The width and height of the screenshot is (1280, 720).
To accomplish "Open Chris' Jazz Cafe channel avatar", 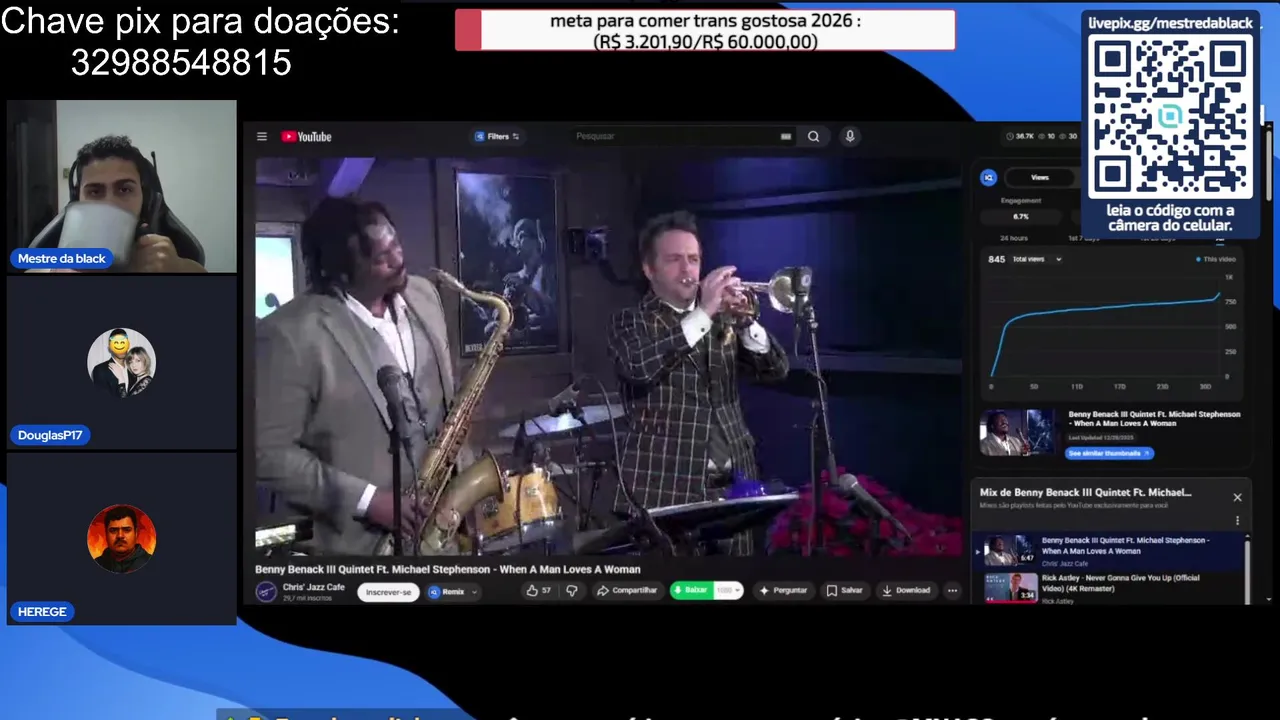I will [x=266, y=592].
